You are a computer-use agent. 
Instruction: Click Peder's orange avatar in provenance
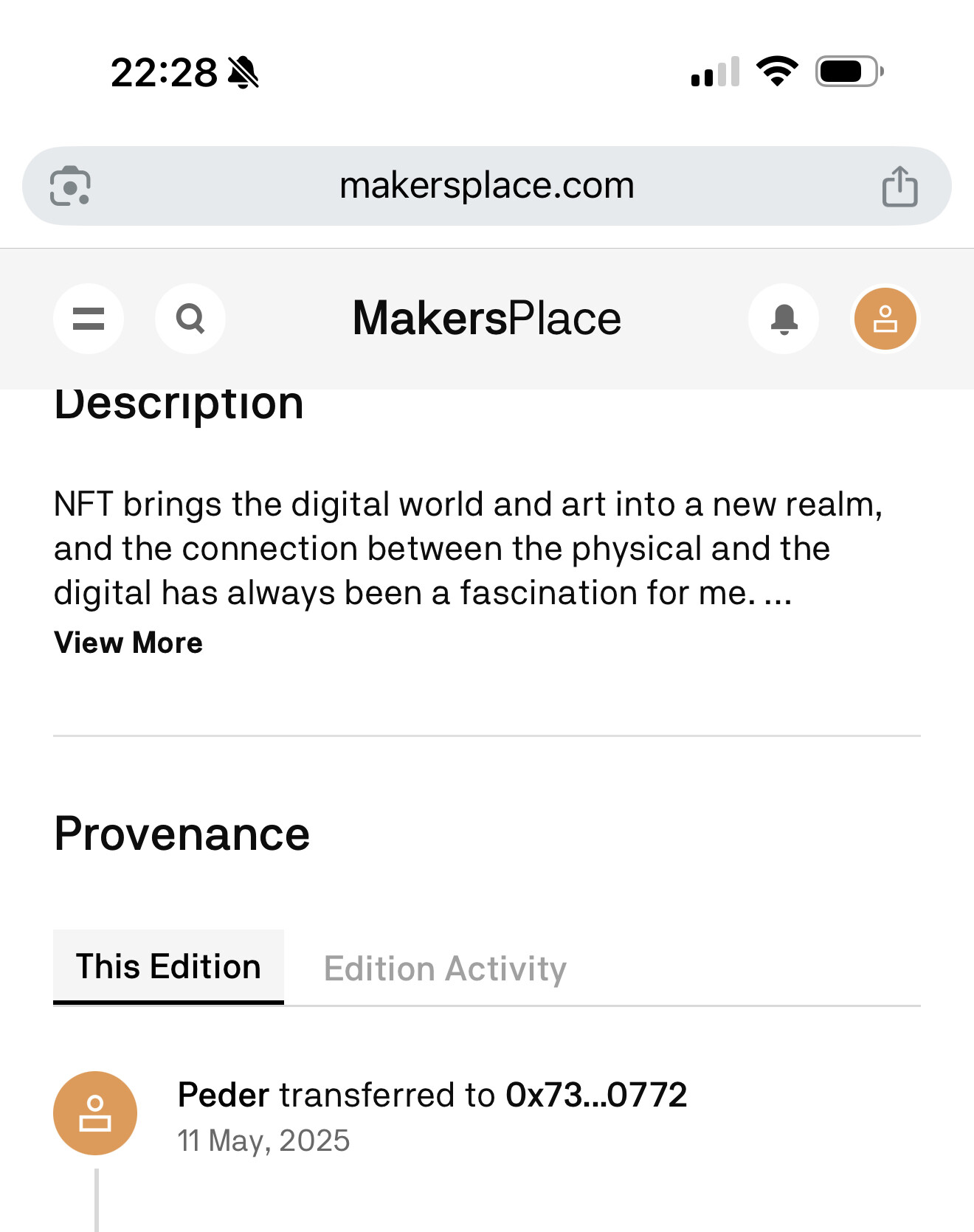click(x=95, y=1112)
